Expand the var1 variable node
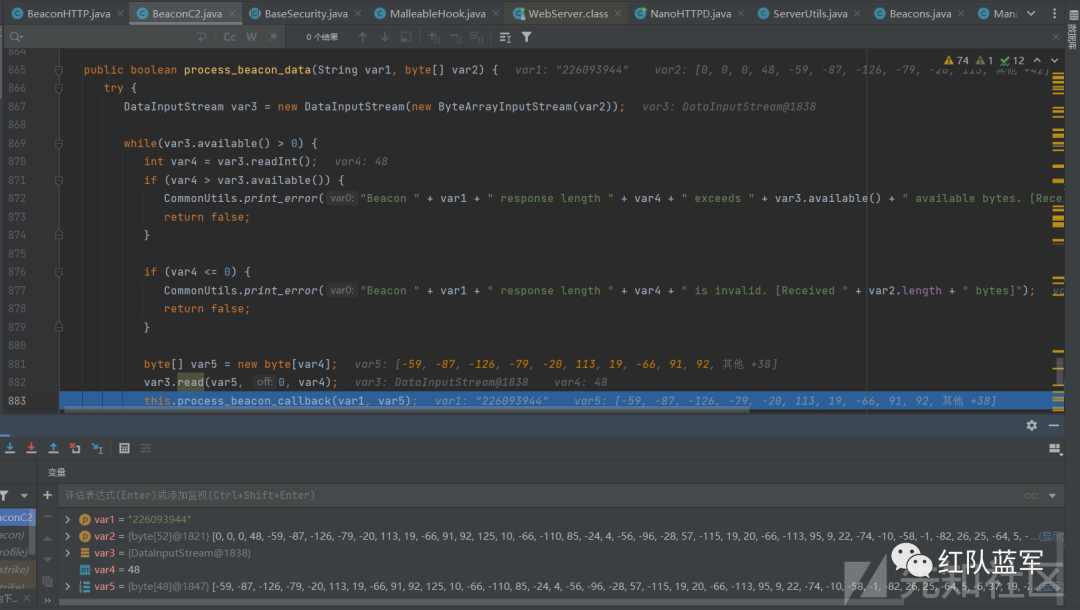The width and height of the screenshot is (1080, 610). [x=68, y=519]
